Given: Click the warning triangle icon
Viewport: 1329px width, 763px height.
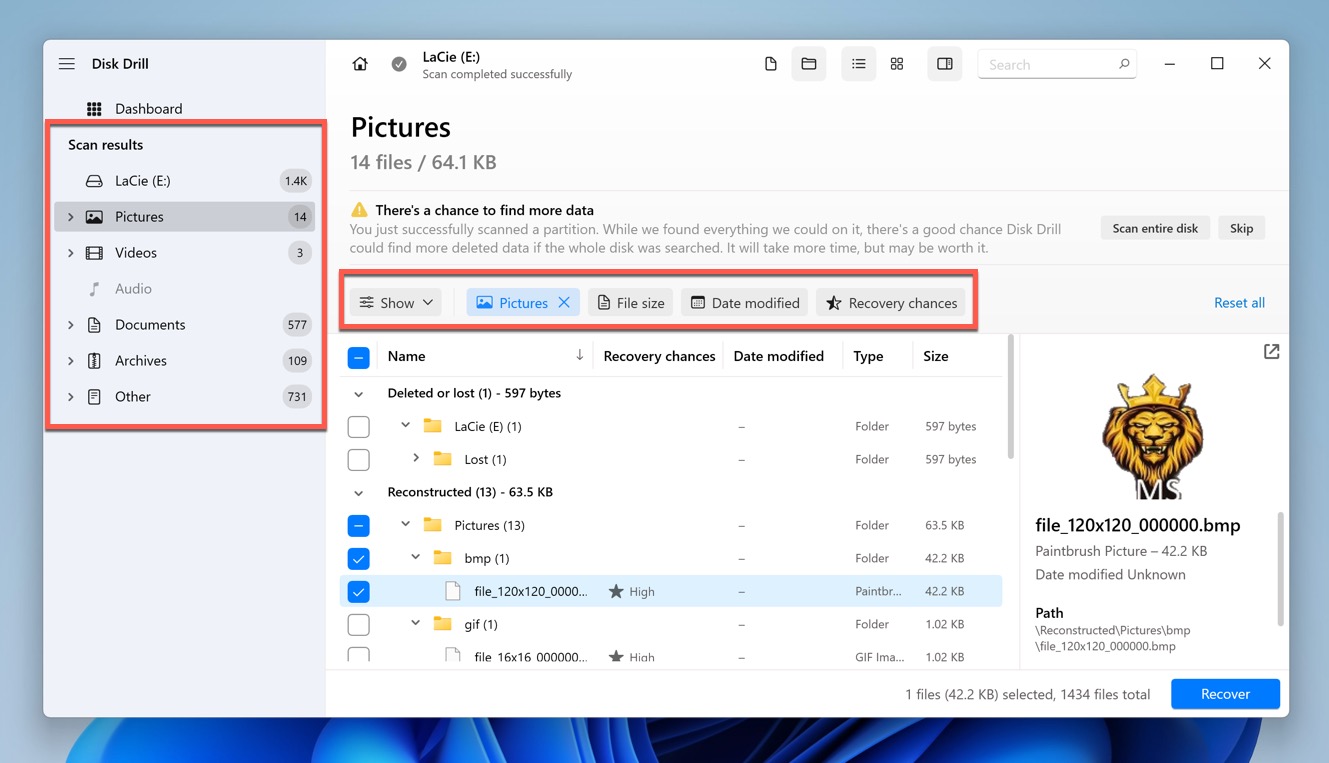Looking at the screenshot, I should [359, 210].
